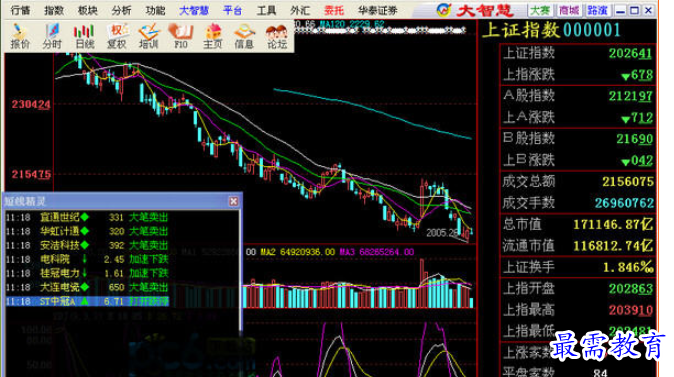Viewport: 674px width, 377px height.
Task: Click the 上指开盘 value 202863
Action: click(631, 288)
